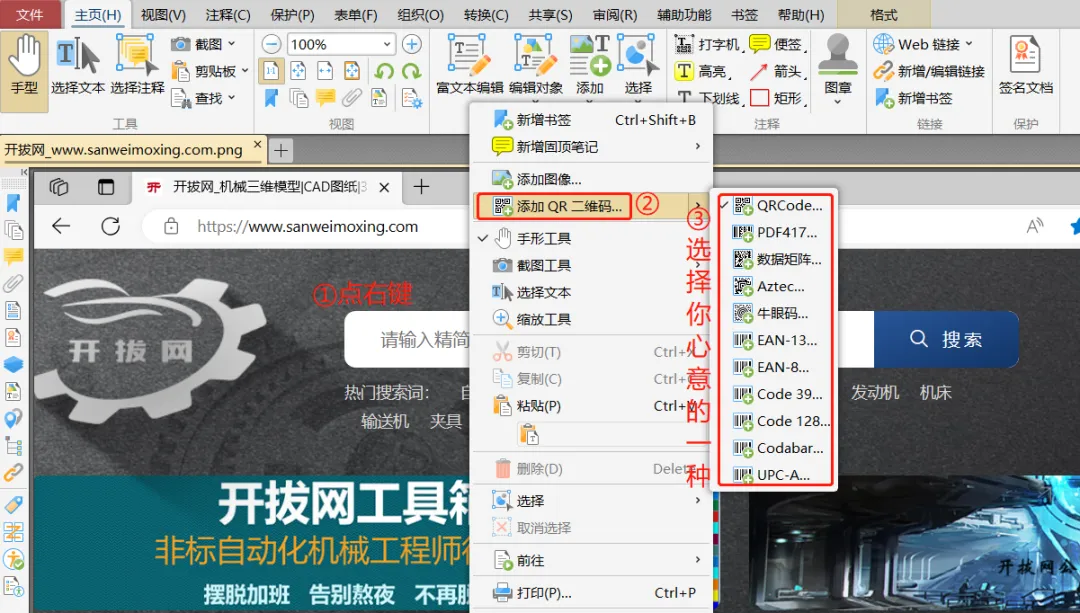Click the Typewriter (打字机) tool
Screen dimensions: 1080x613
pyautogui.click(x=707, y=45)
